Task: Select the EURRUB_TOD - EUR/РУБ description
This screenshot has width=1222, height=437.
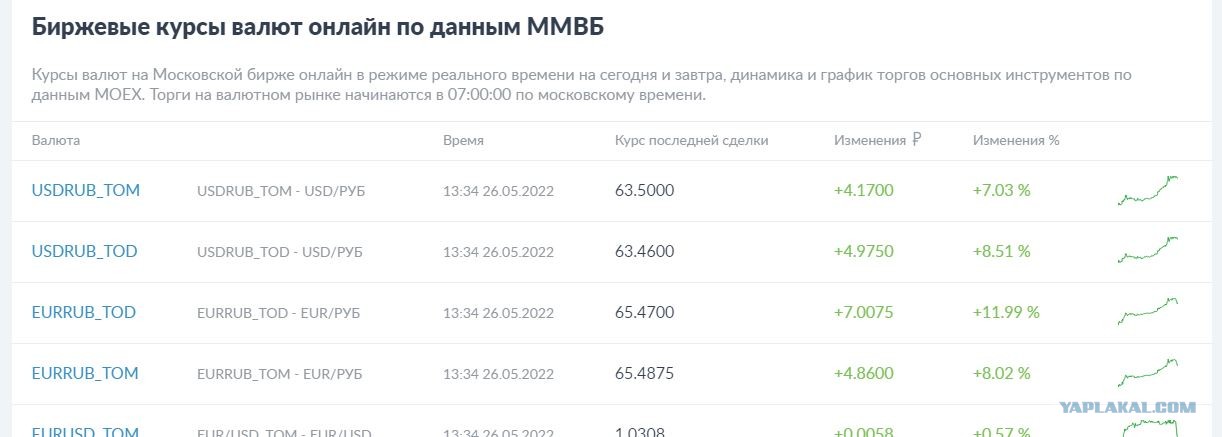Action: coord(279,313)
